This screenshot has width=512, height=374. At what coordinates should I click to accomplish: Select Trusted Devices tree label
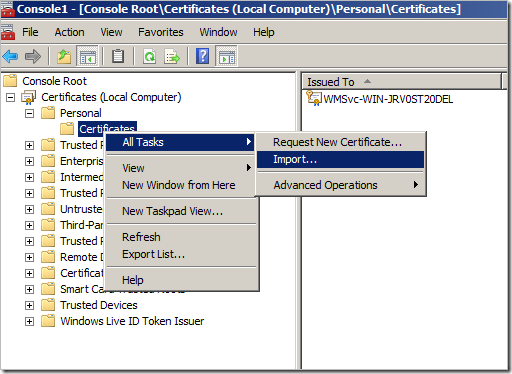click(99, 305)
